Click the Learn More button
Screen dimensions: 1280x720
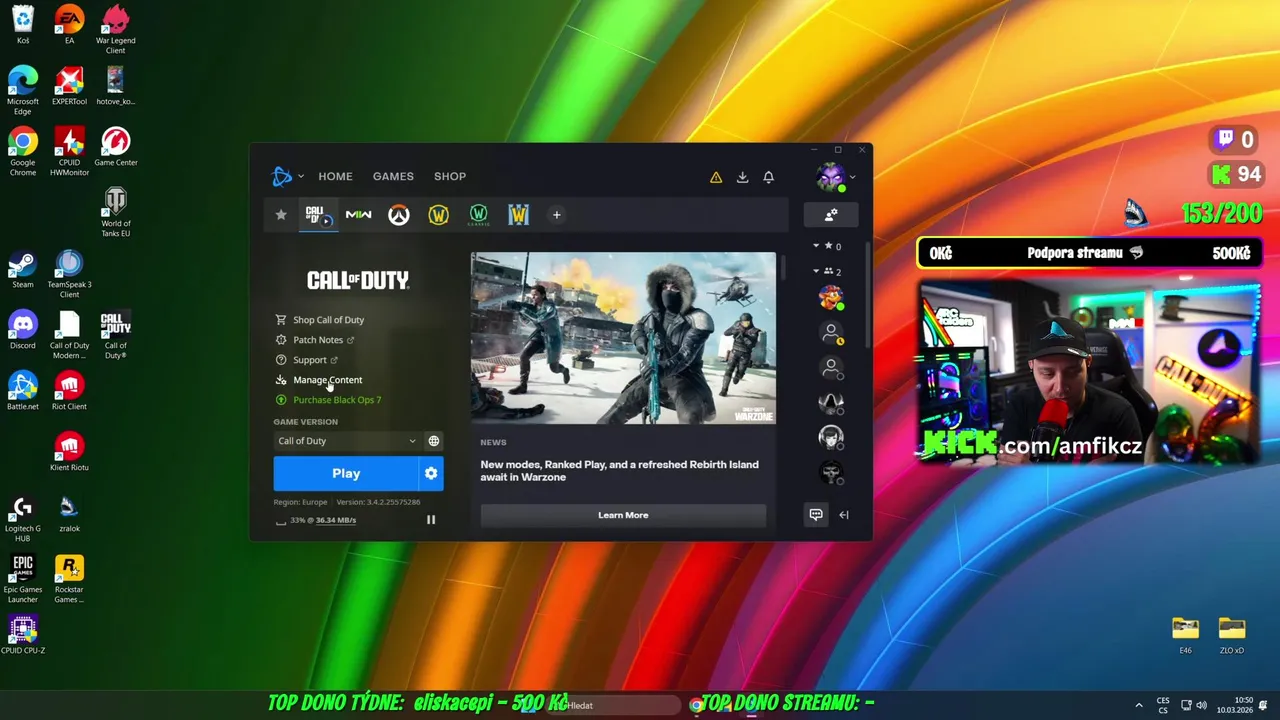[623, 516]
